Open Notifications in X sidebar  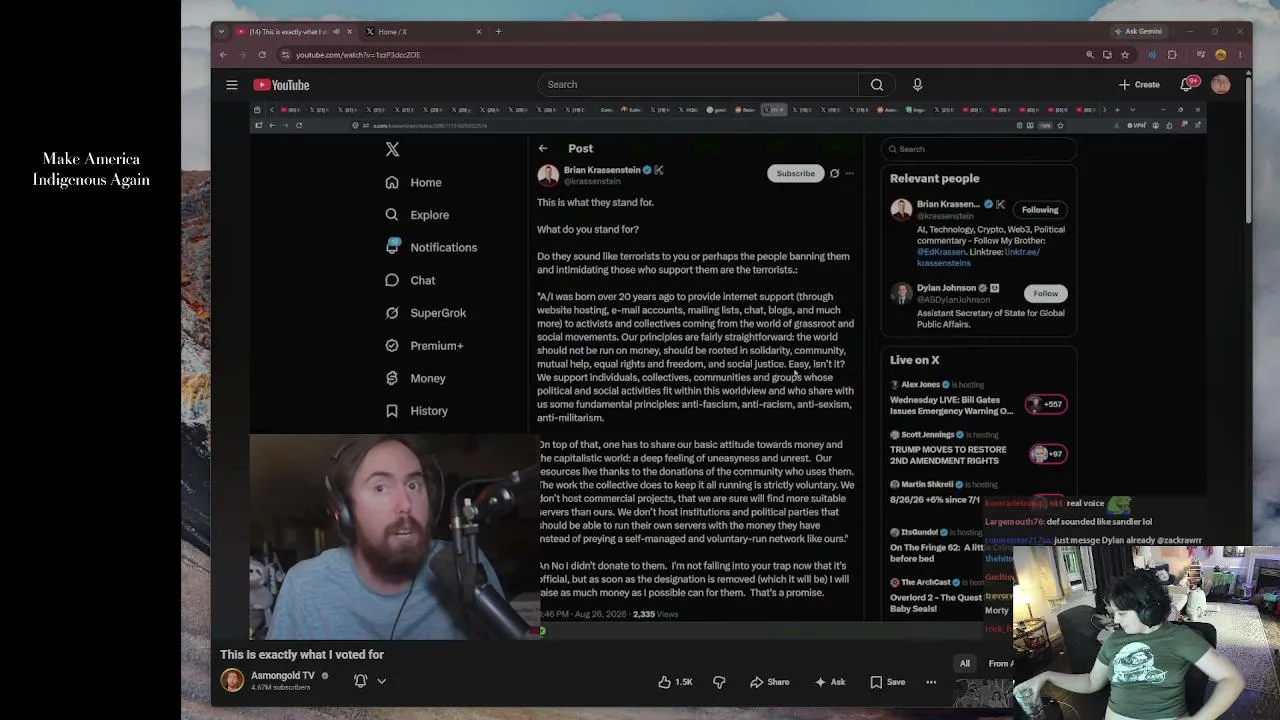click(431, 247)
